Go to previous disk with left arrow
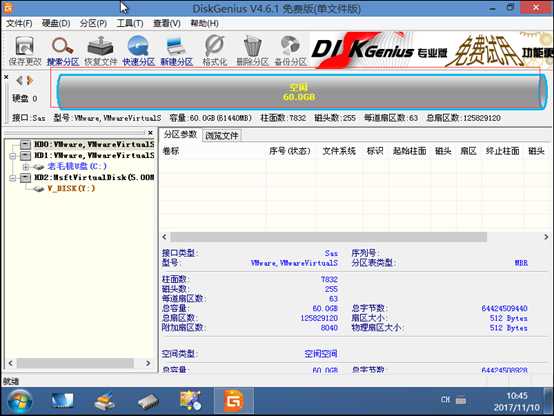This screenshot has height=416, width=554. (19, 81)
